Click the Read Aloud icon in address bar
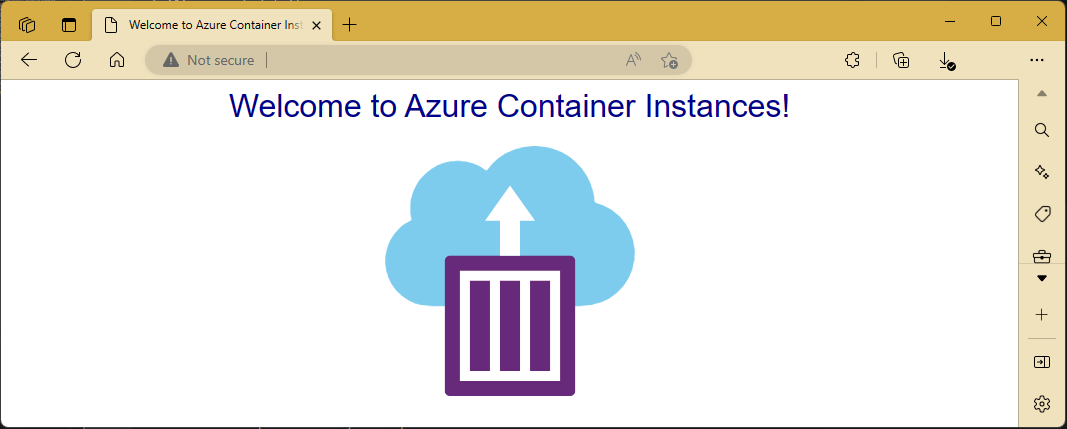Image resolution: width=1067 pixels, height=429 pixels. tap(633, 60)
